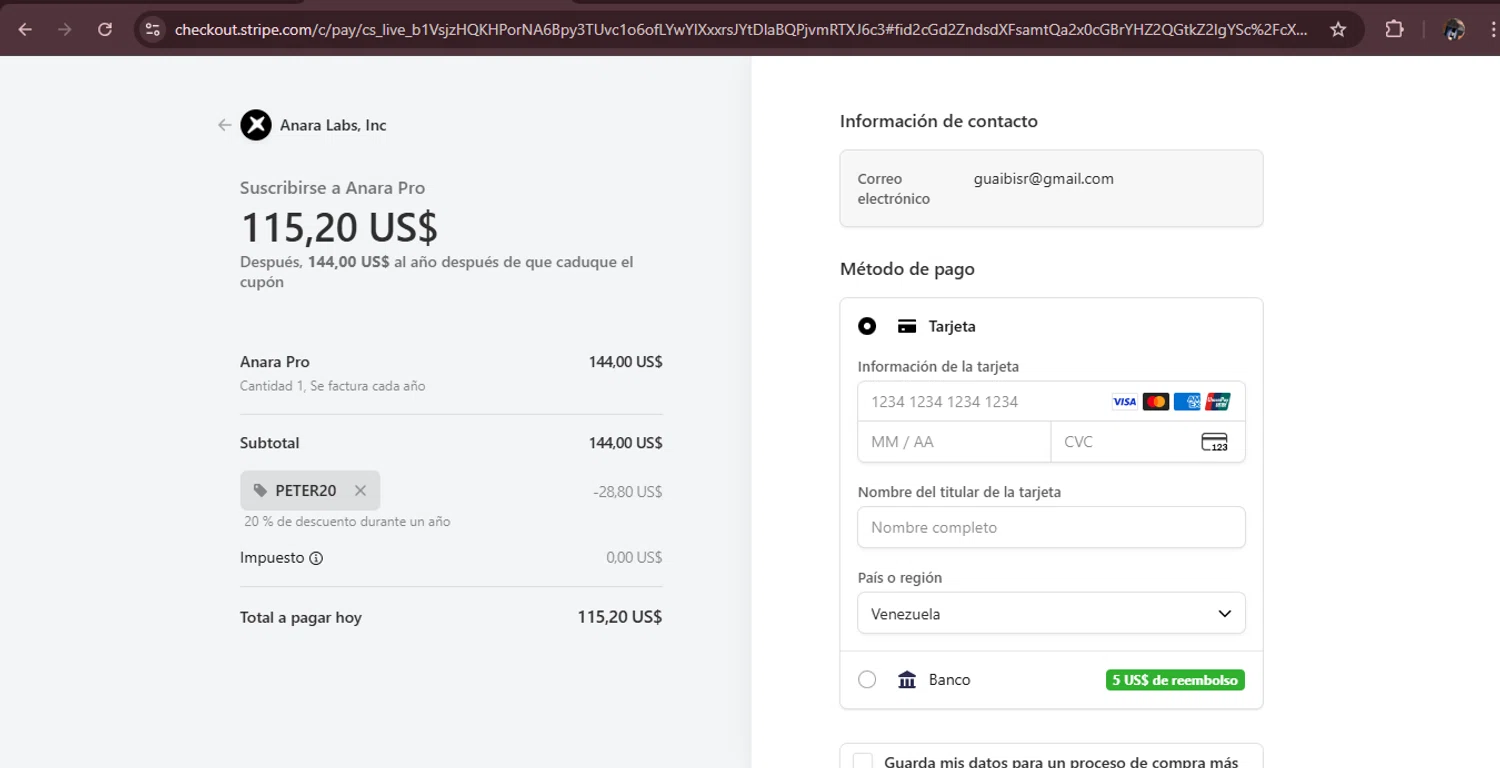Image resolution: width=1500 pixels, height=768 pixels.
Task: Click the MM / AA expiry field
Action: click(954, 442)
